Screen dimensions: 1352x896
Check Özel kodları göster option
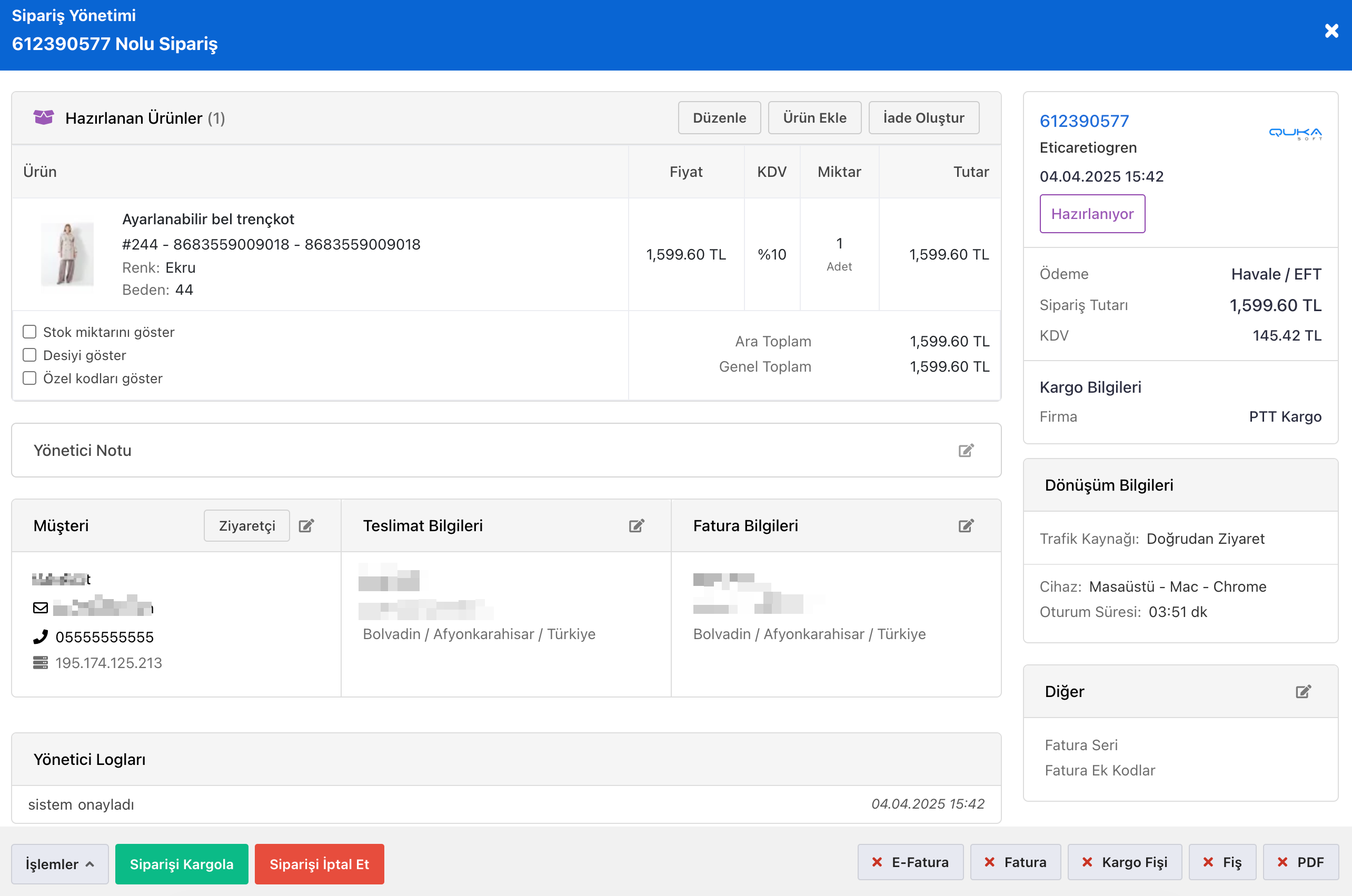point(29,379)
